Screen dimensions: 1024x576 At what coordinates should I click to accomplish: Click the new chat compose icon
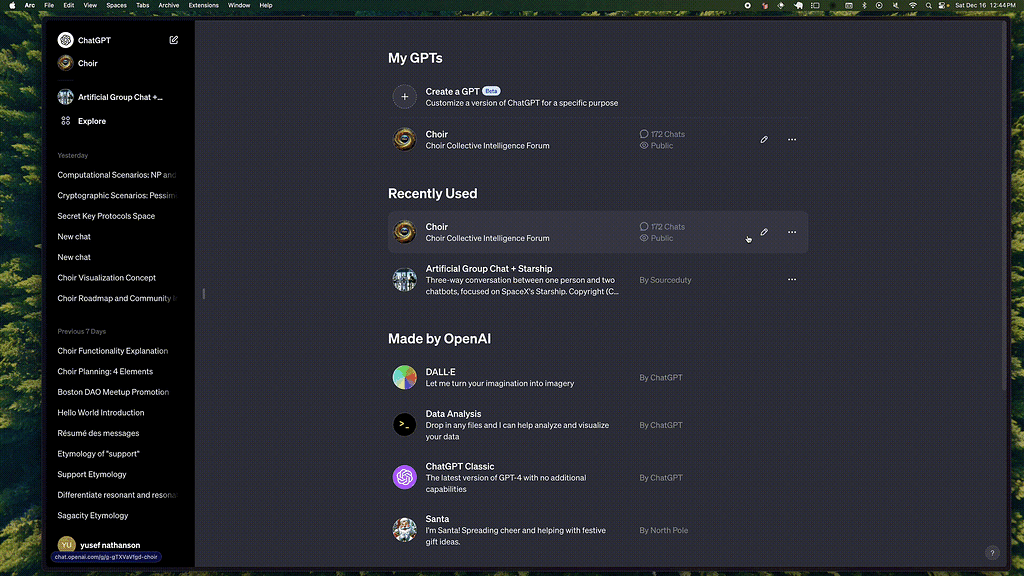pyautogui.click(x=173, y=40)
